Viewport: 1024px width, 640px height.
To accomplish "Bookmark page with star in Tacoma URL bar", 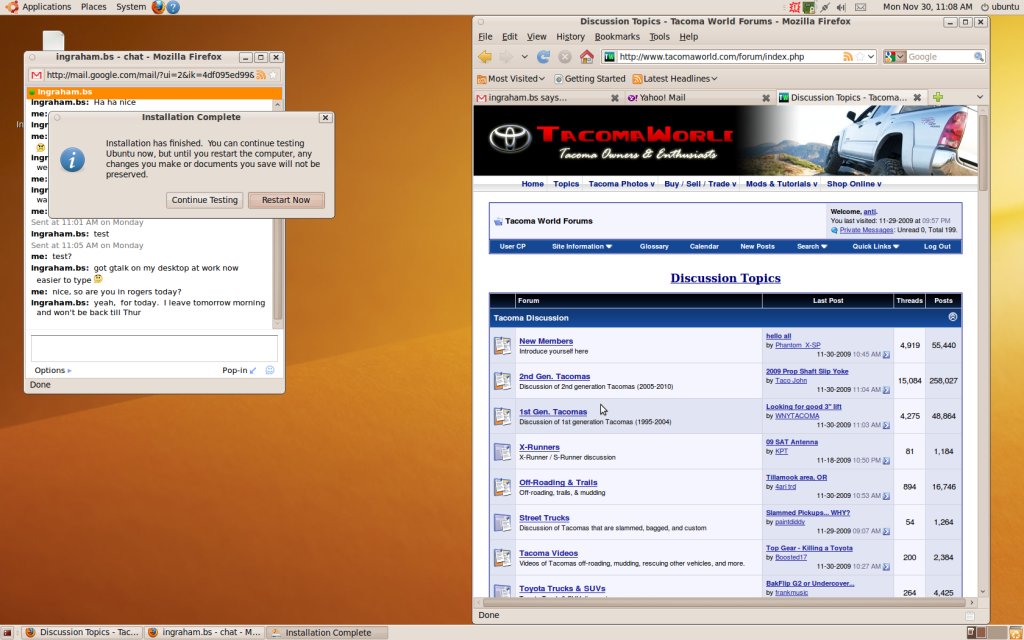I will pyautogui.click(x=860, y=57).
